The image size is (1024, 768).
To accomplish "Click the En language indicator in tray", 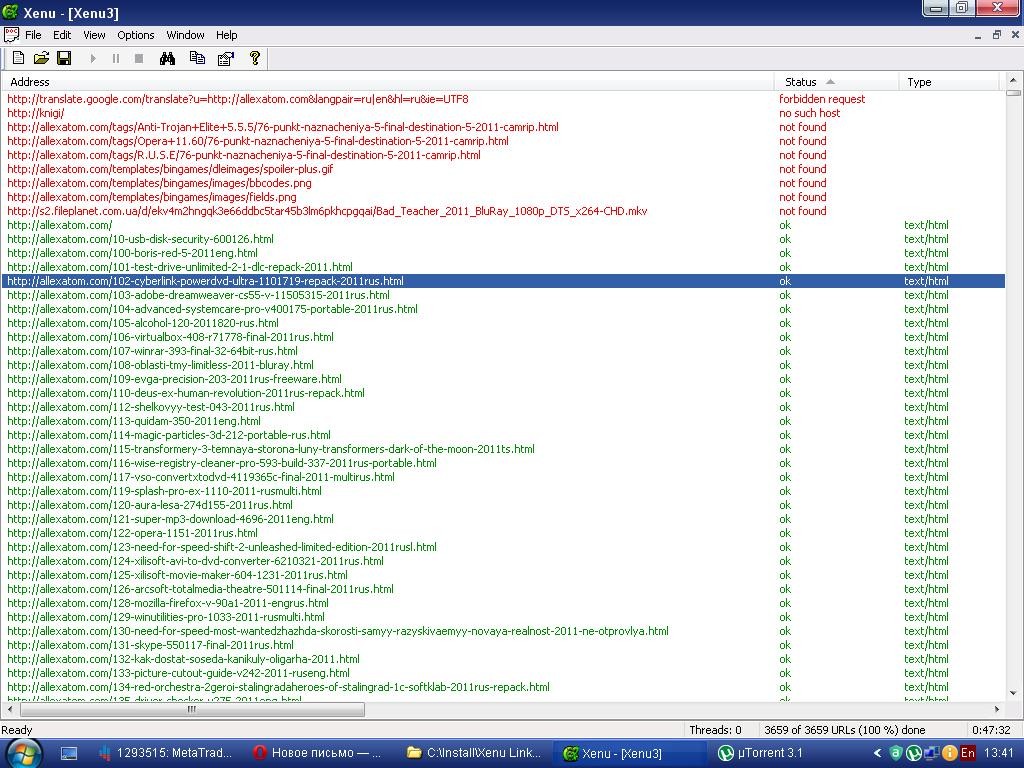I will [x=968, y=753].
